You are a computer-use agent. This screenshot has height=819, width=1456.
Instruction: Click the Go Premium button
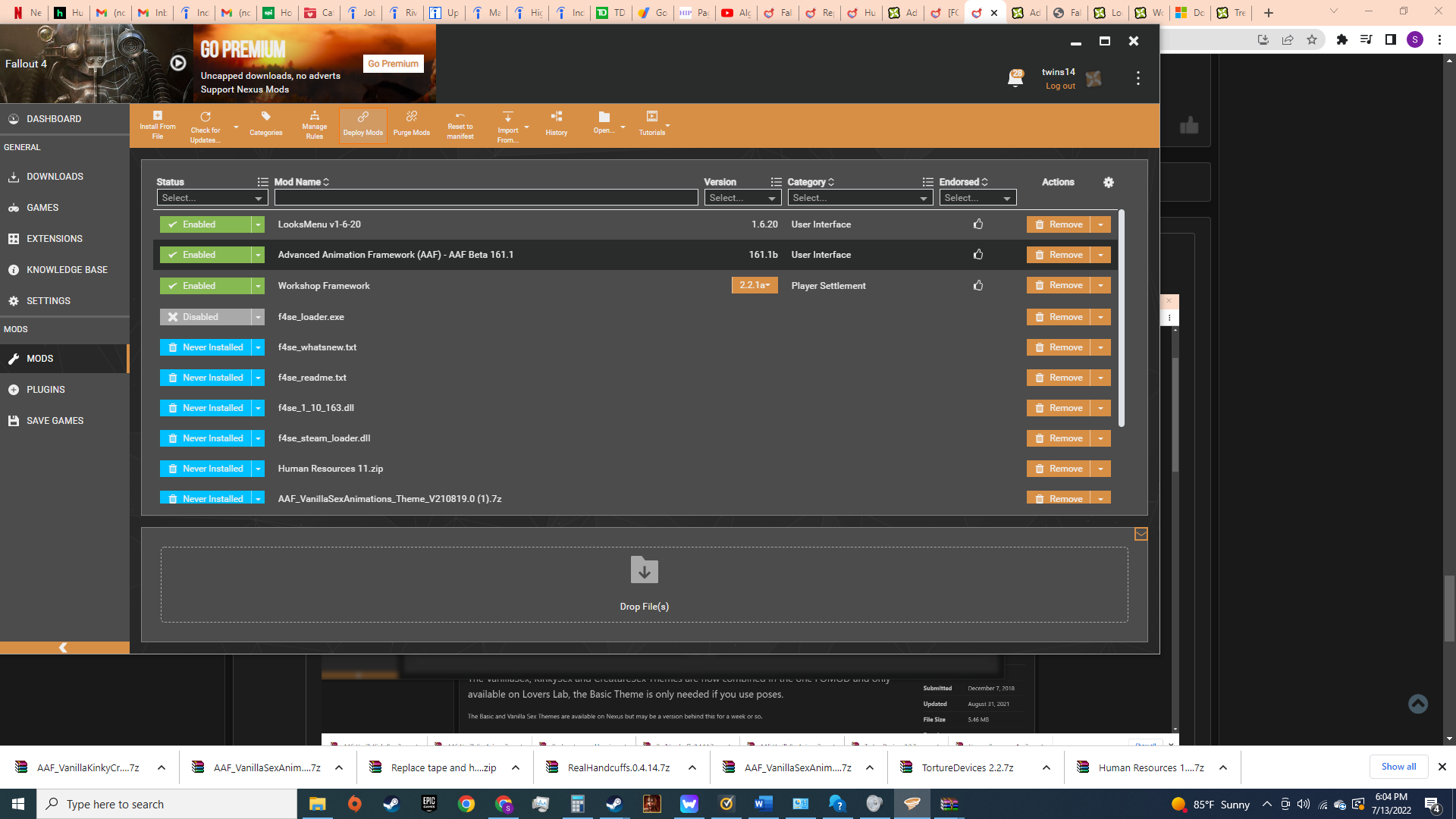[393, 64]
